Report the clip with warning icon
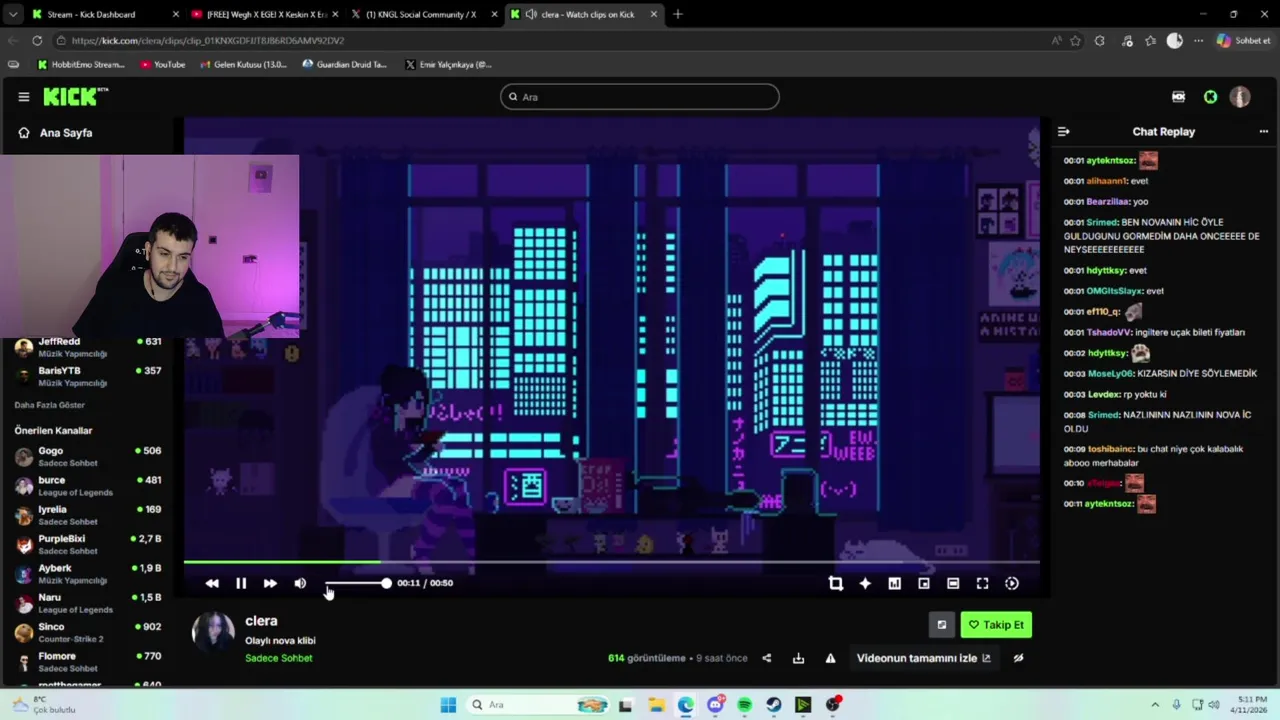Image resolution: width=1280 pixels, height=720 pixels. pos(830,658)
